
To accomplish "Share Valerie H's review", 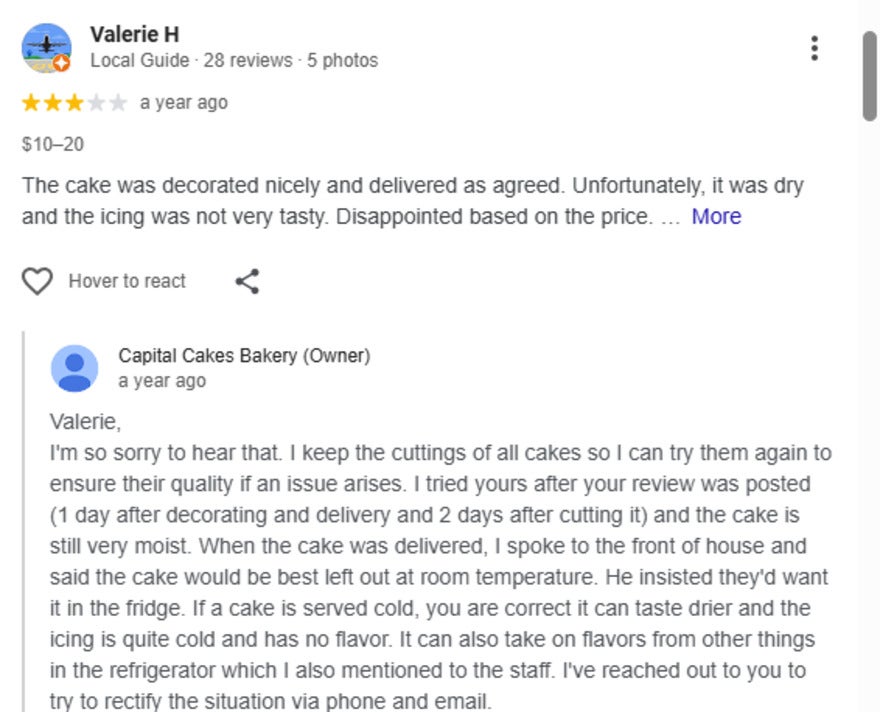I will pos(247,282).
